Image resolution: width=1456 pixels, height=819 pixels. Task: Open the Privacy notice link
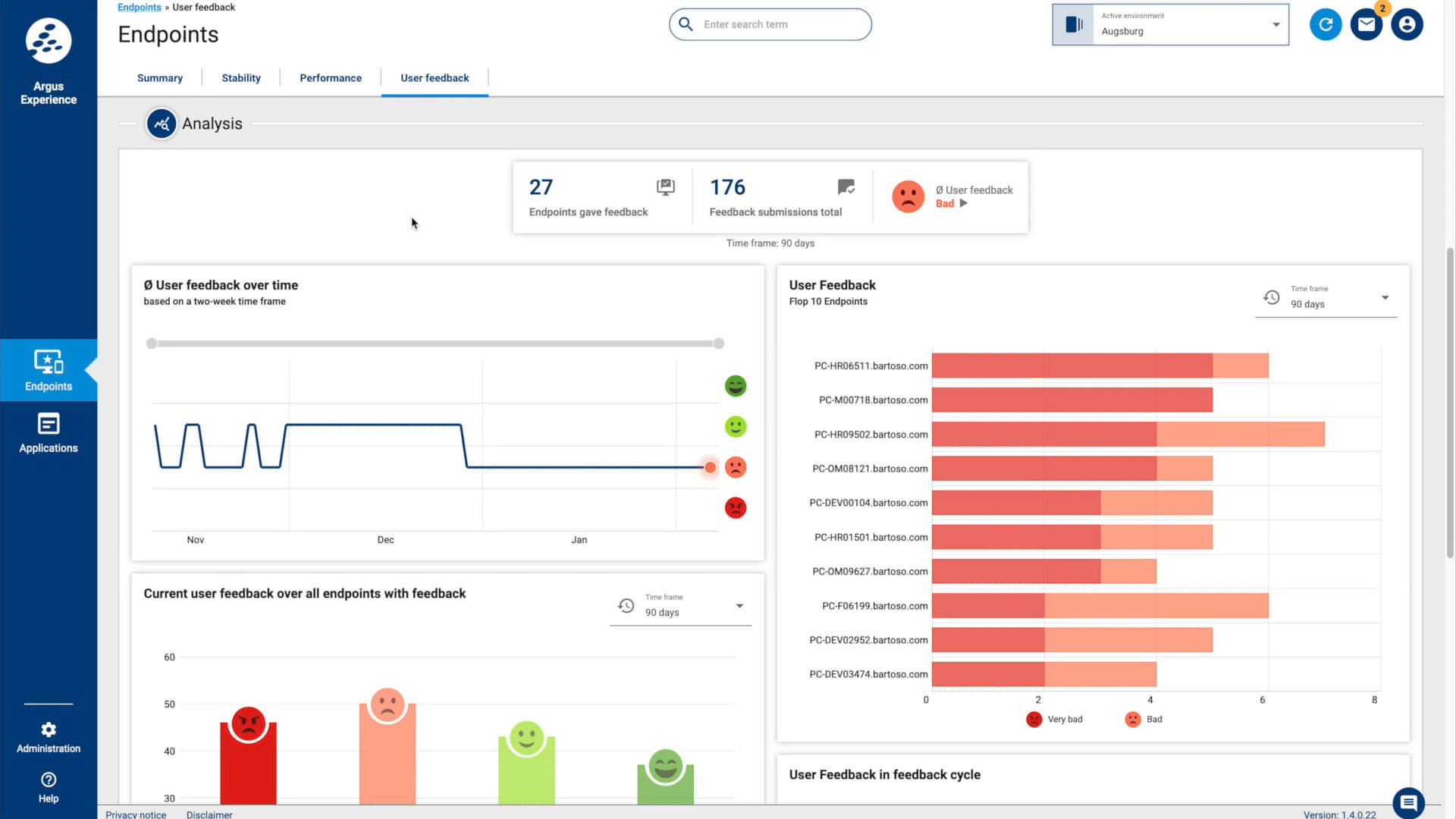[136, 814]
